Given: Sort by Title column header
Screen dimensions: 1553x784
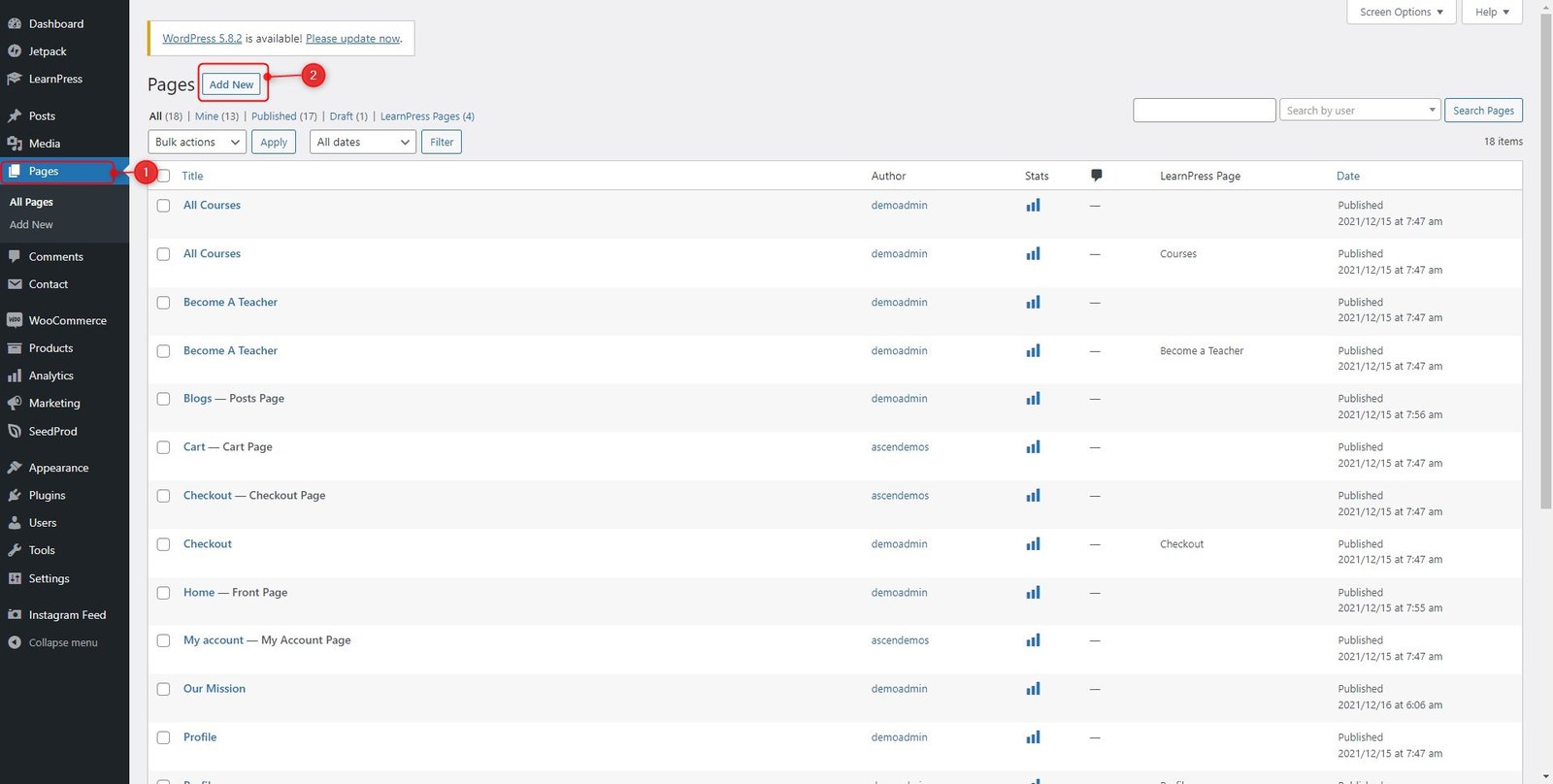Looking at the screenshot, I should coord(192,176).
